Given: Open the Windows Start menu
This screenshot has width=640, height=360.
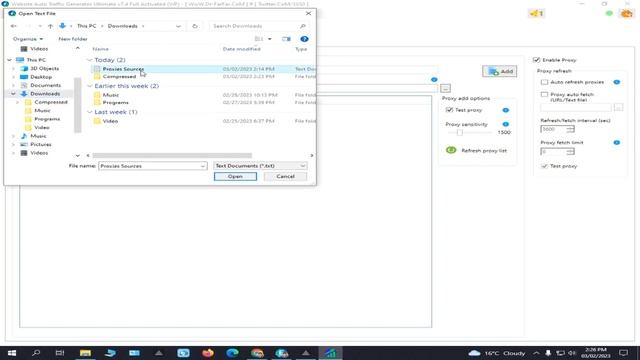Looking at the screenshot, I should pos(12,353).
